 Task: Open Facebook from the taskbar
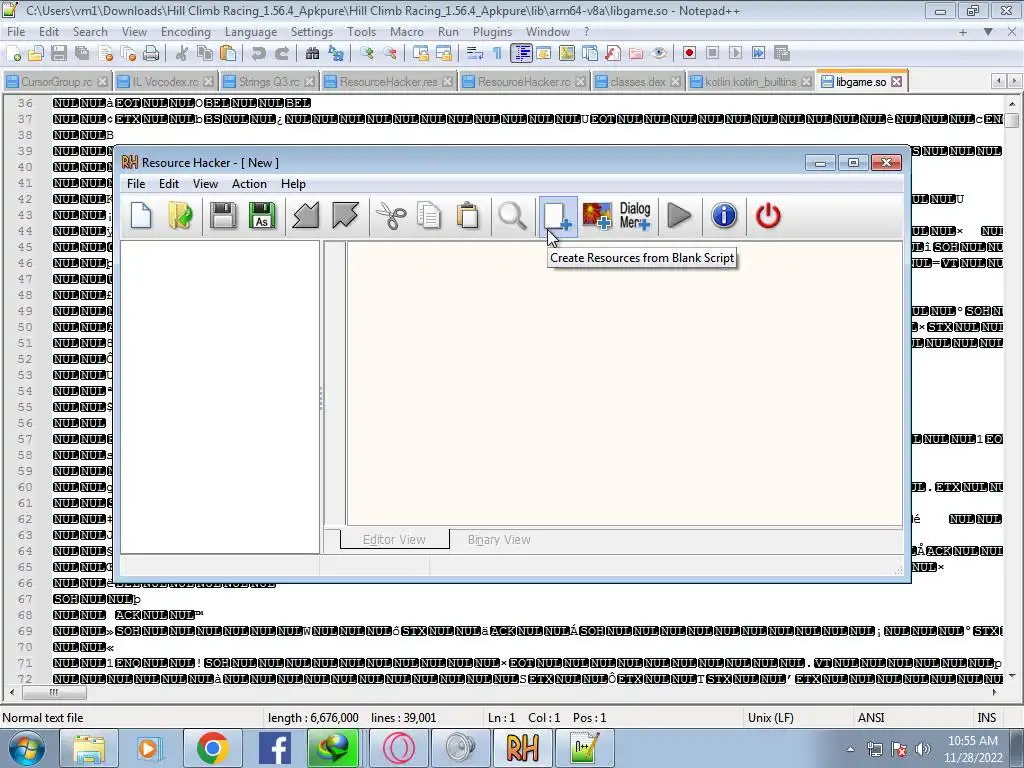pos(274,748)
